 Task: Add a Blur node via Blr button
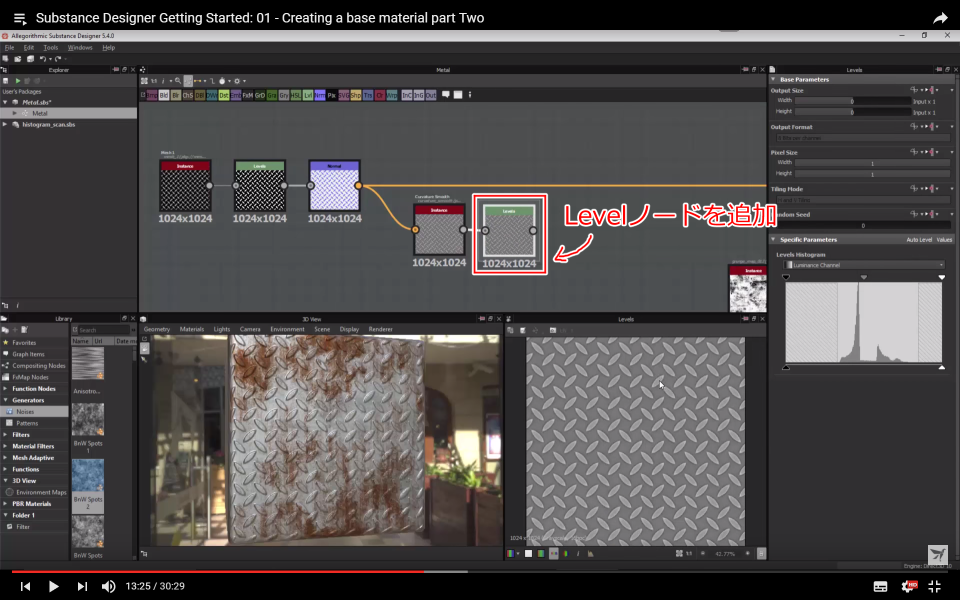coord(176,95)
